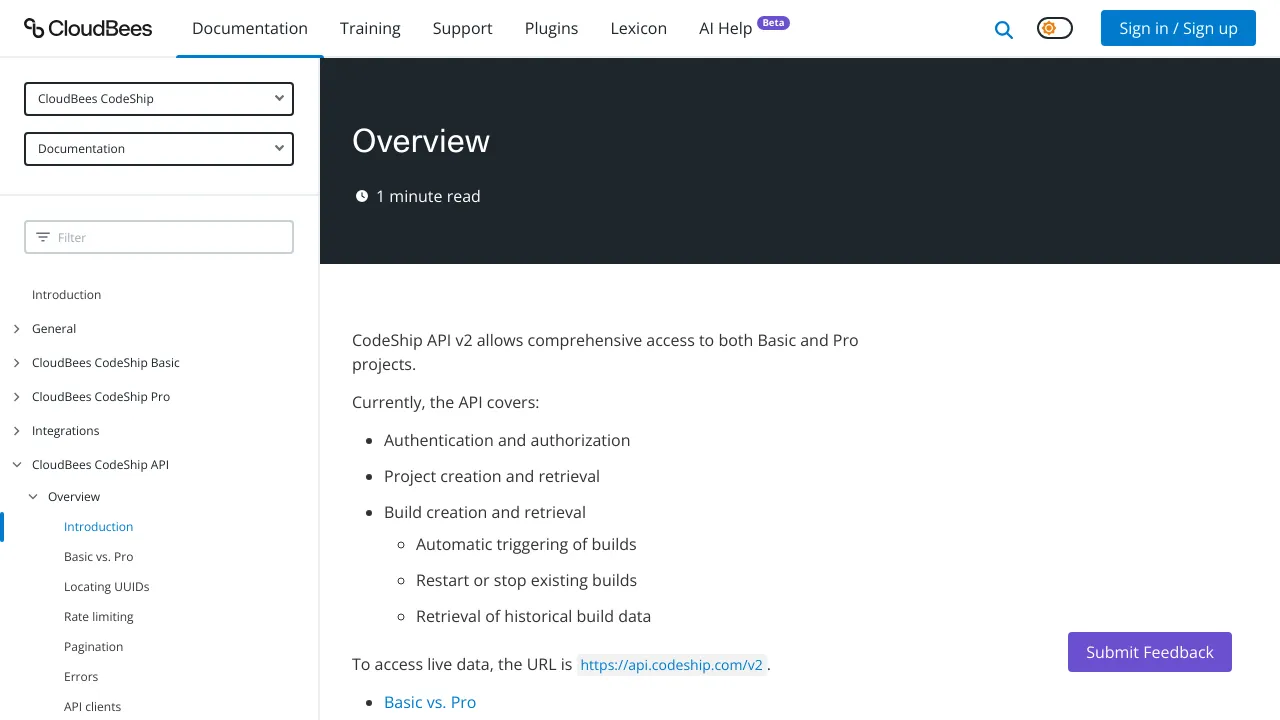Open Pagination in the sidebar
The width and height of the screenshot is (1280, 720).
(x=93, y=647)
